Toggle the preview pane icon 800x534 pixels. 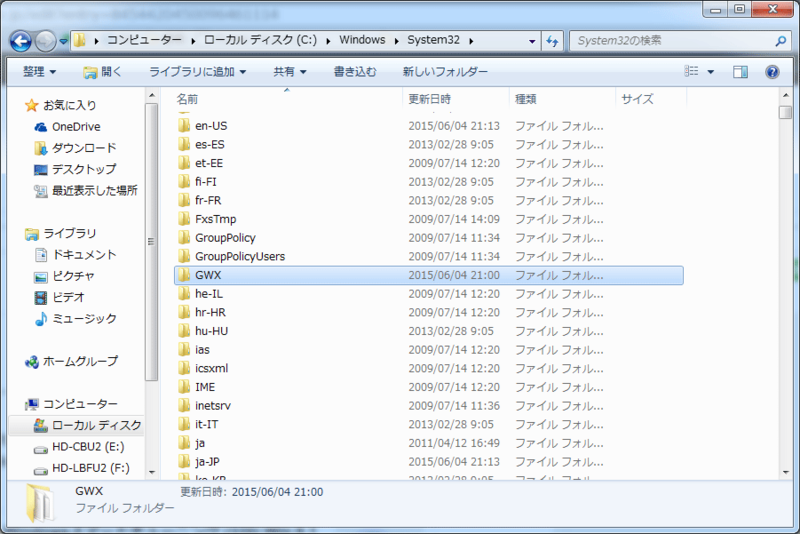tap(740, 72)
